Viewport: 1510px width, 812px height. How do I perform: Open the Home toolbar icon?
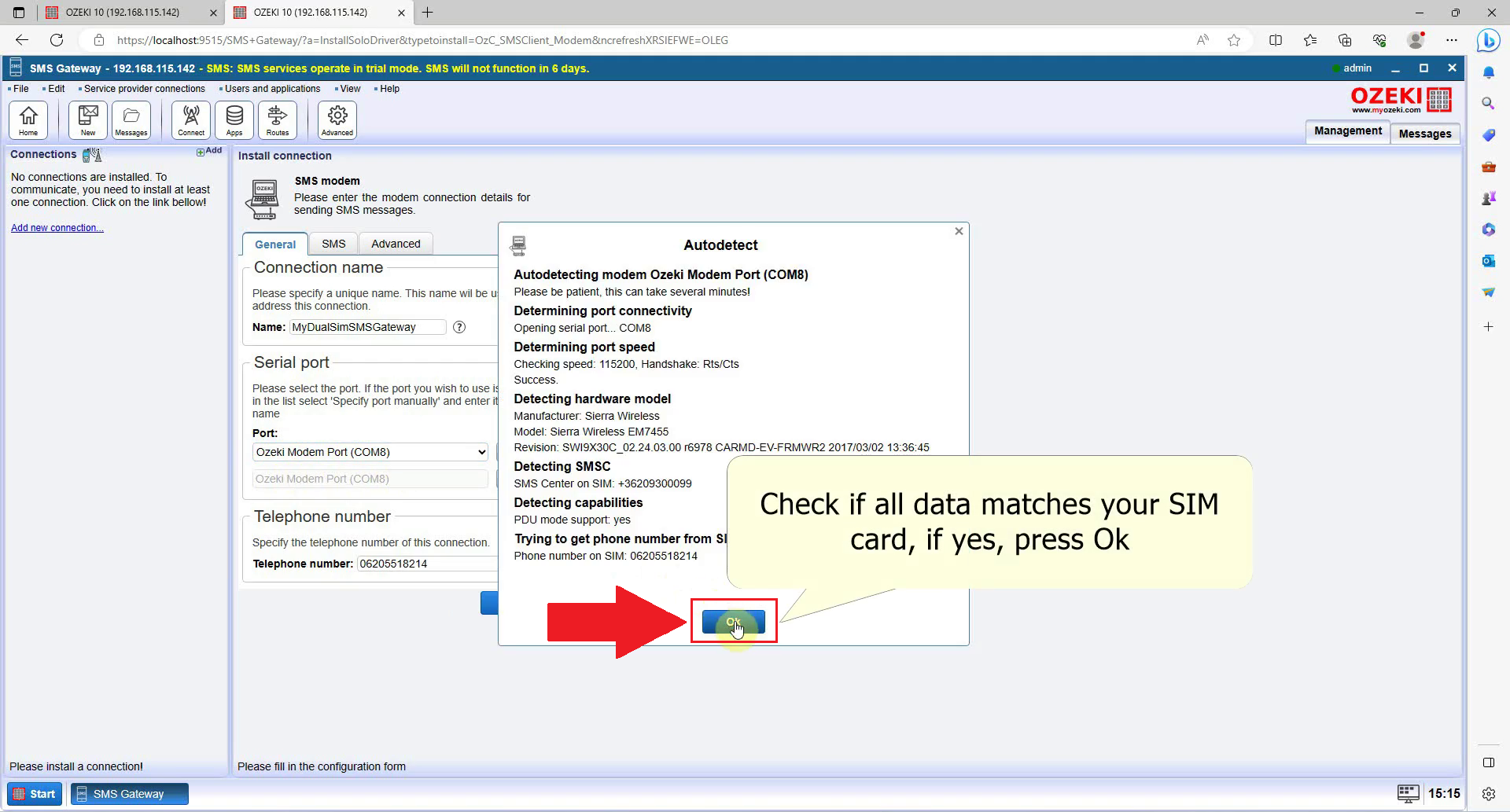pyautogui.click(x=28, y=120)
